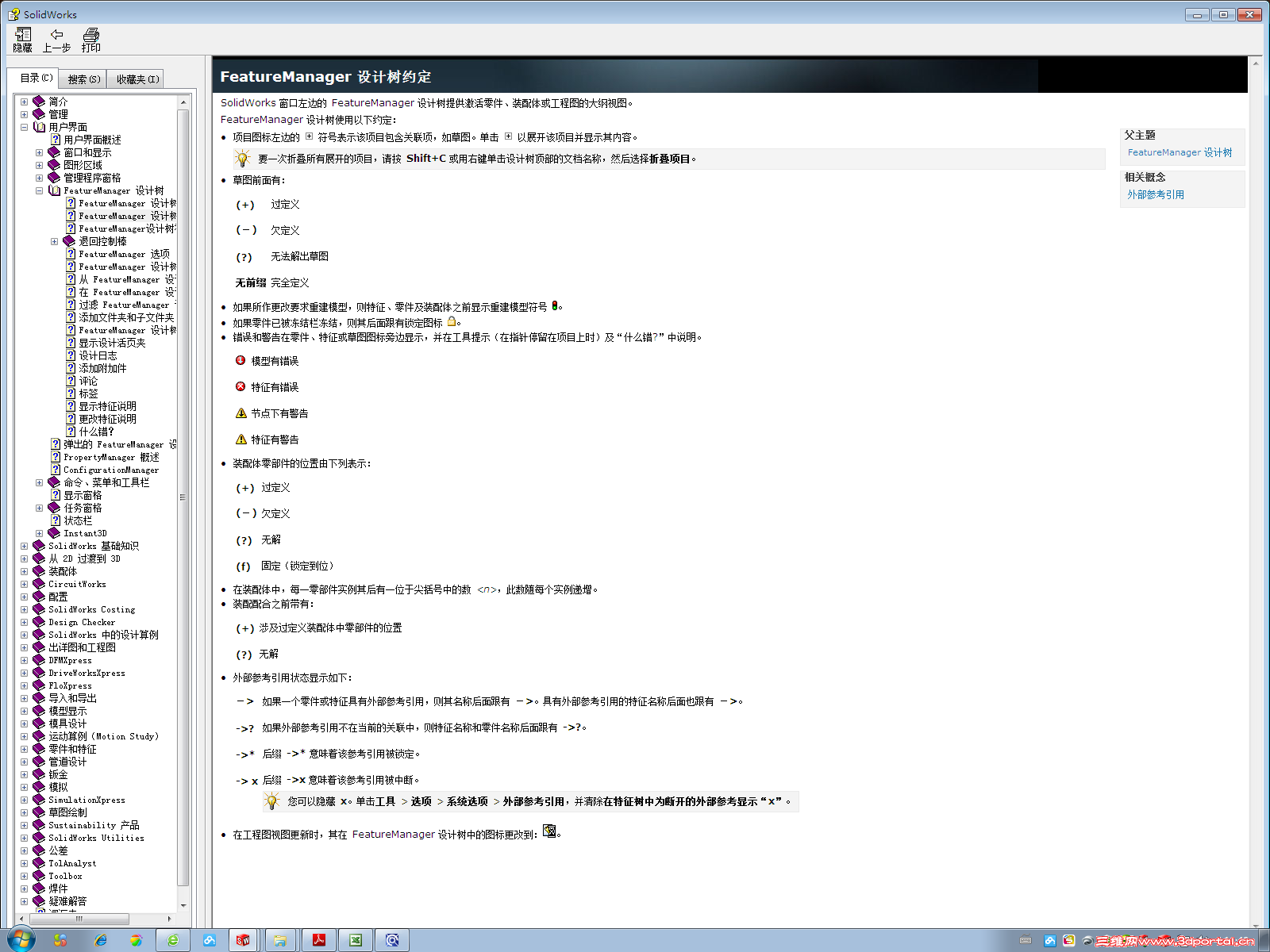
Task: Expand the SolidWorks 基础知识 tree node
Action: point(24,546)
